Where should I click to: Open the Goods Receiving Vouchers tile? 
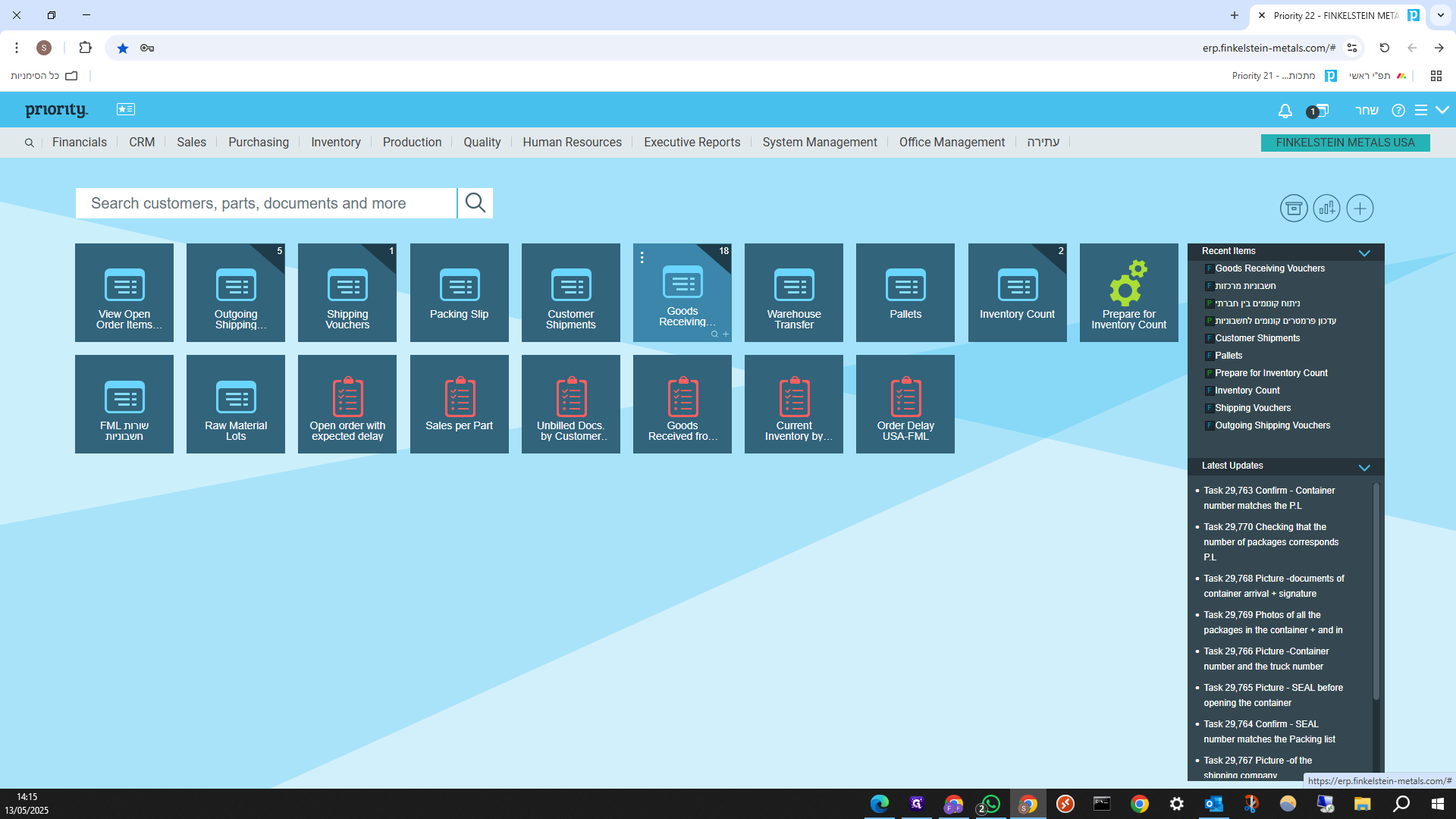[682, 293]
